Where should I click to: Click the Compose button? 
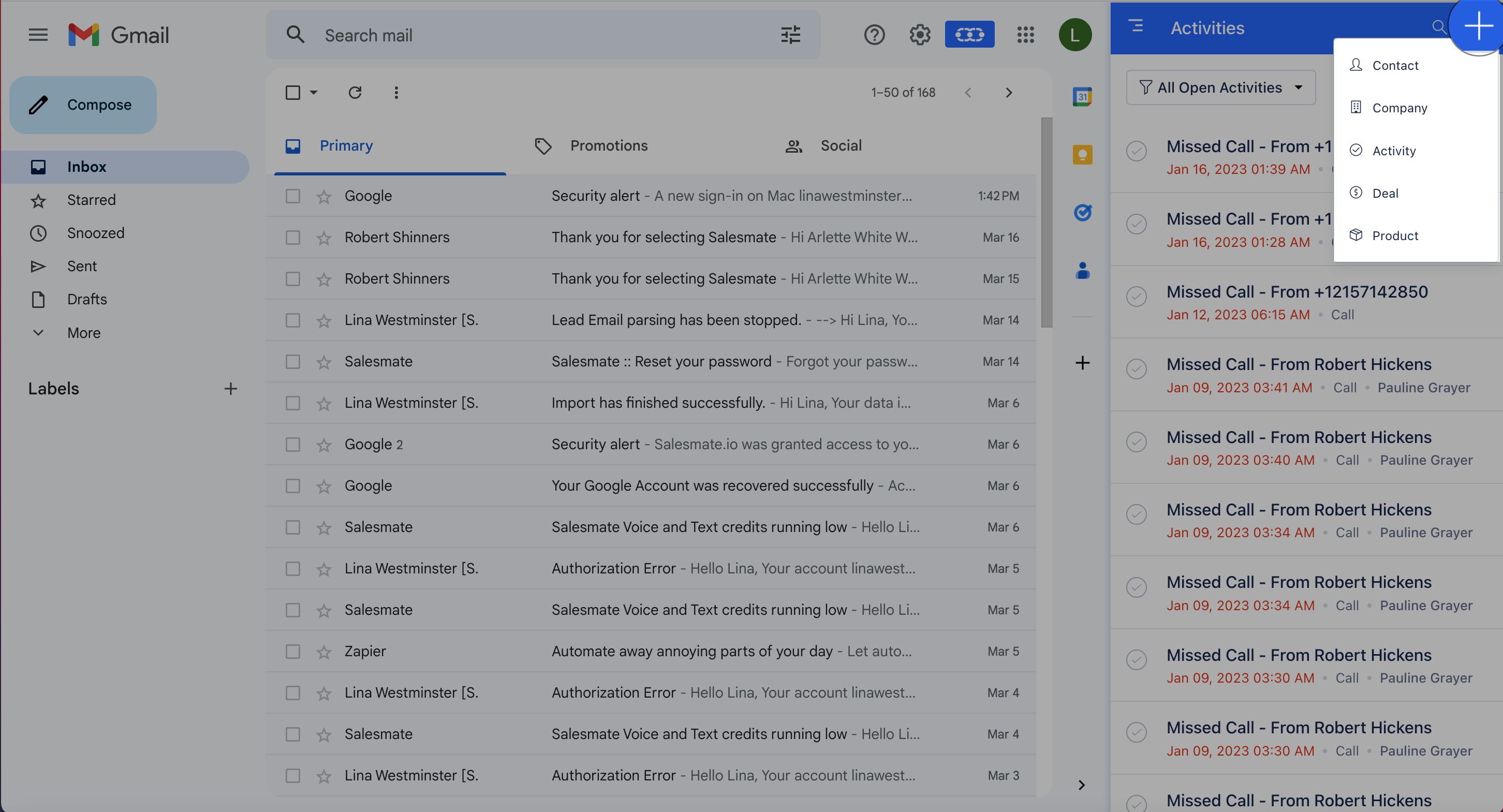pyautogui.click(x=83, y=105)
